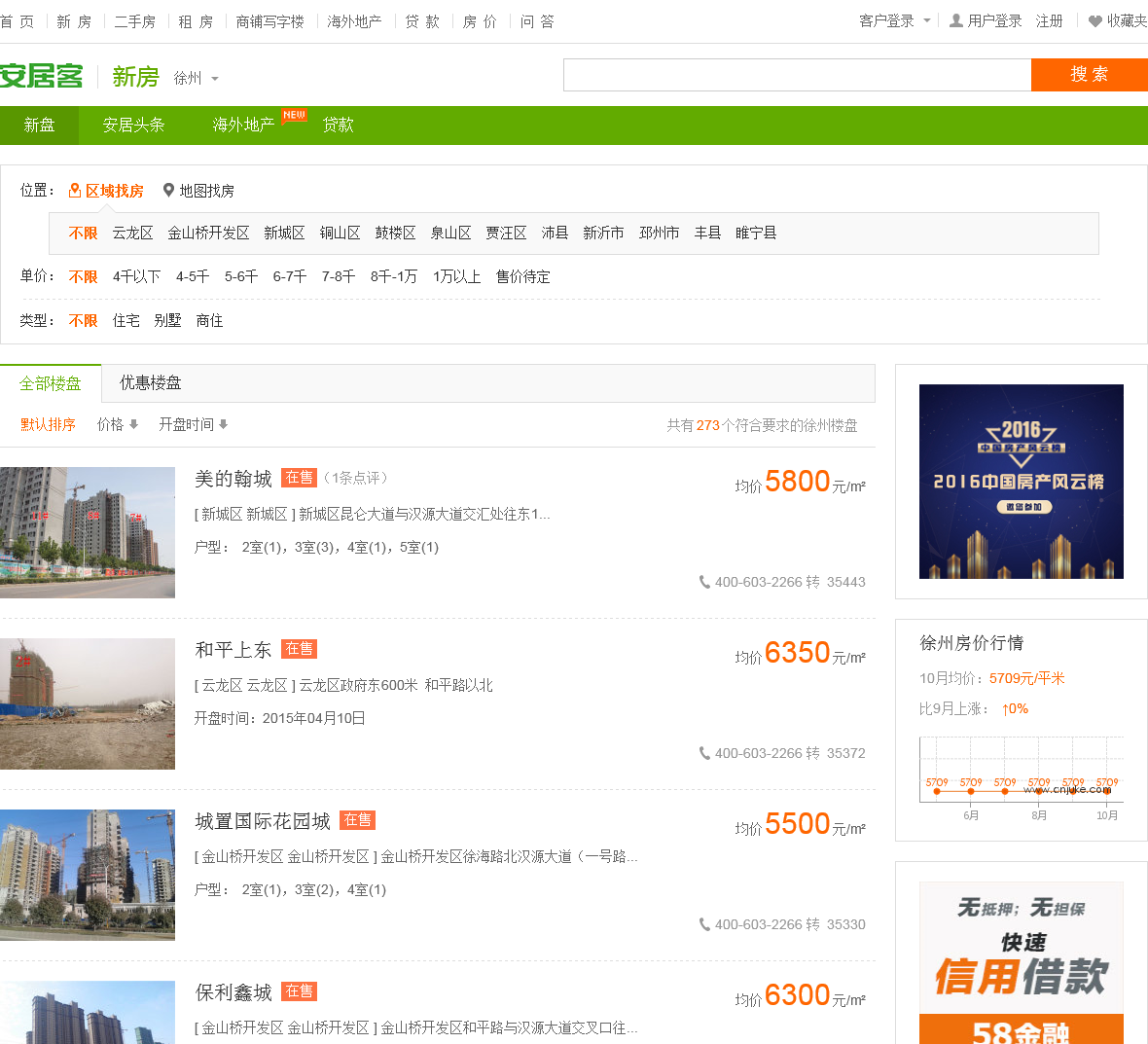Open the 和平上东 listing title
Viewport: 1148px width, 1044px height.
point(233,650)
